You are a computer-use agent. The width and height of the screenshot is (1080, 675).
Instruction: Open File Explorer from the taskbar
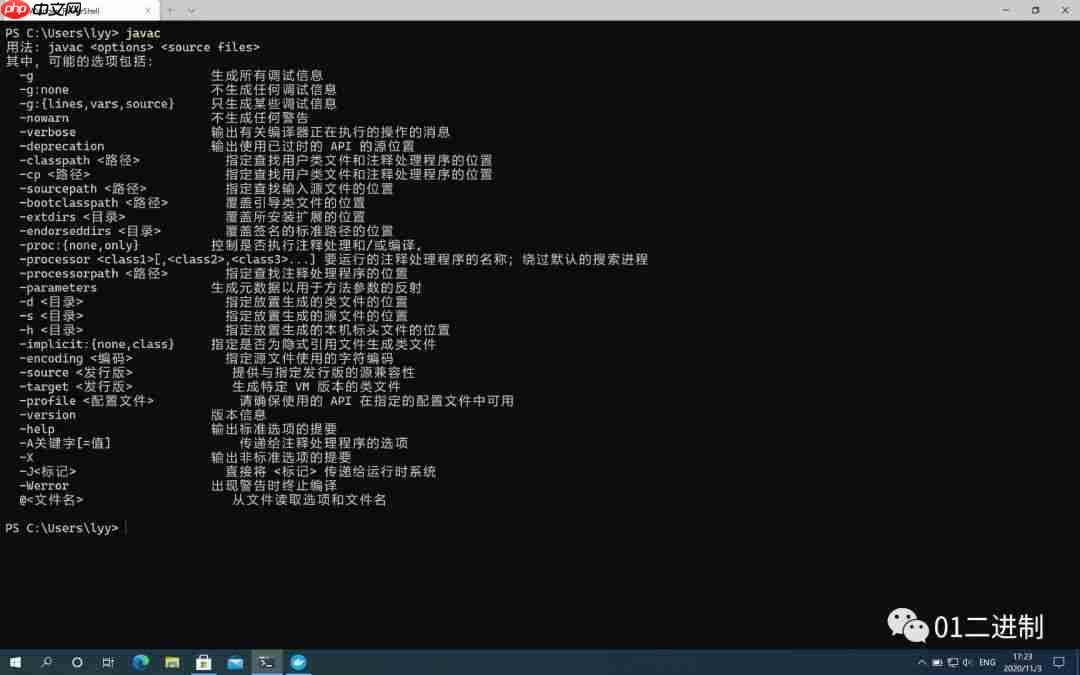pyautogui.click(x=172, y=662)
